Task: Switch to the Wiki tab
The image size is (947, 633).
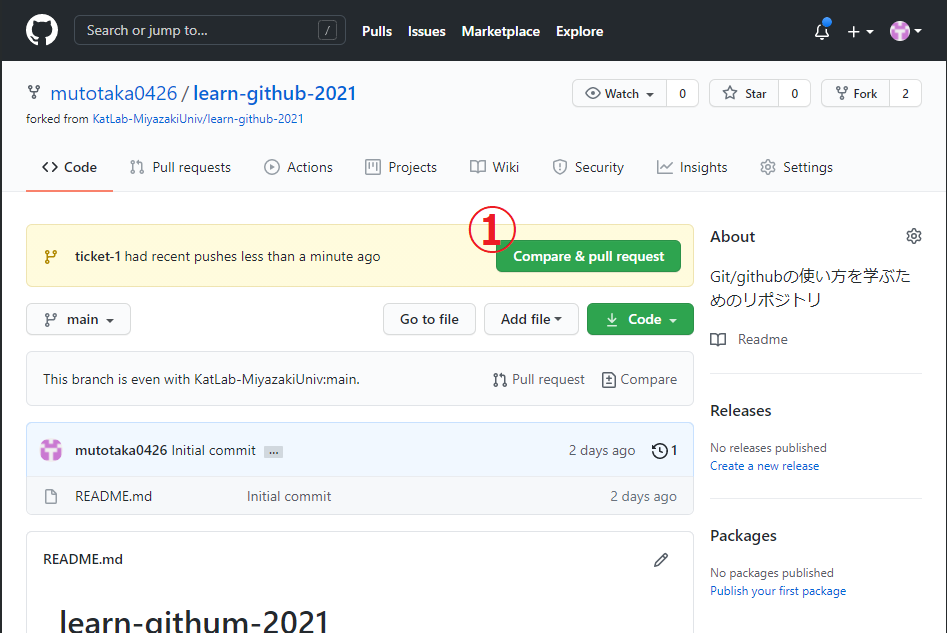Action: [495, 167]
